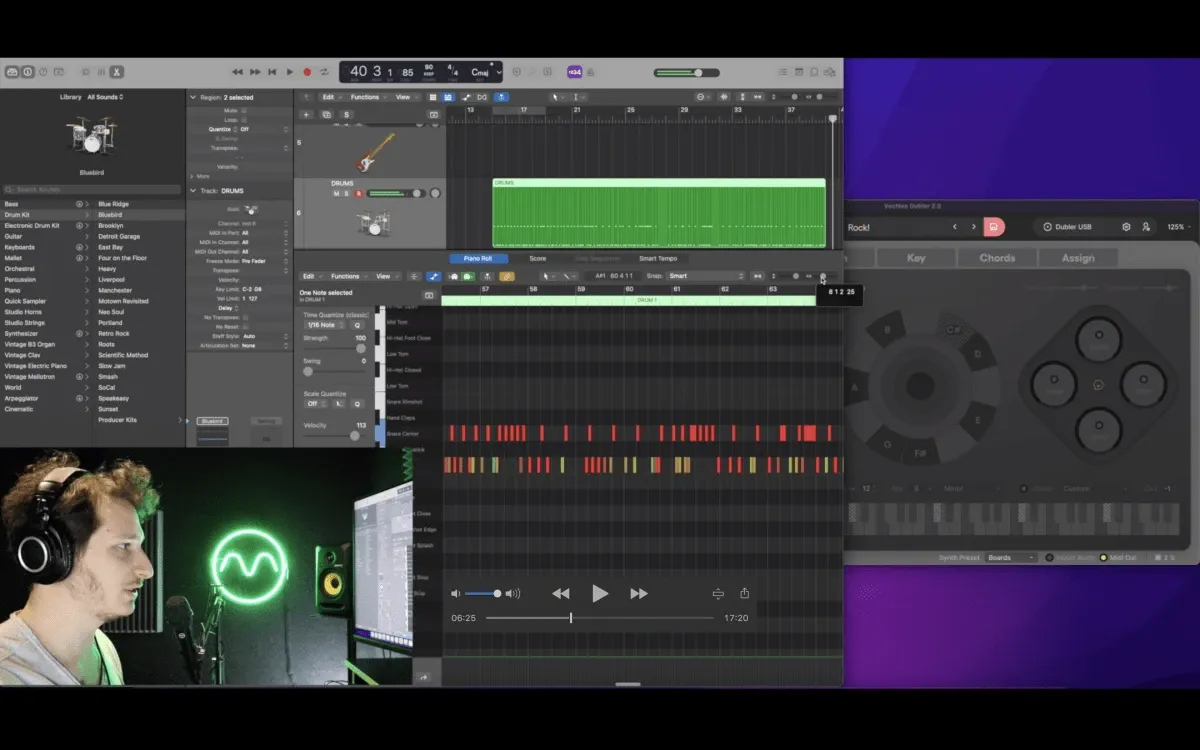Open the Time Quantize 1/16 Note dropdown
Screen dimensions: 1200x750
tap(324, 325)
